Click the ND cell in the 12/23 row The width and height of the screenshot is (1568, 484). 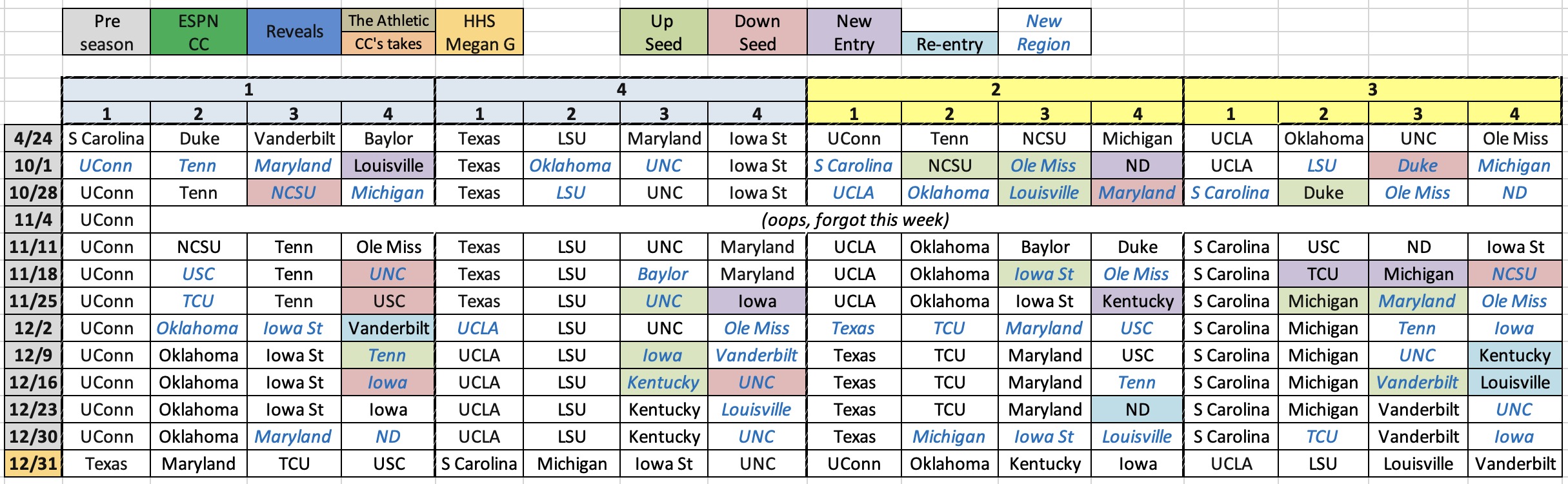(x=1137, y=410)
